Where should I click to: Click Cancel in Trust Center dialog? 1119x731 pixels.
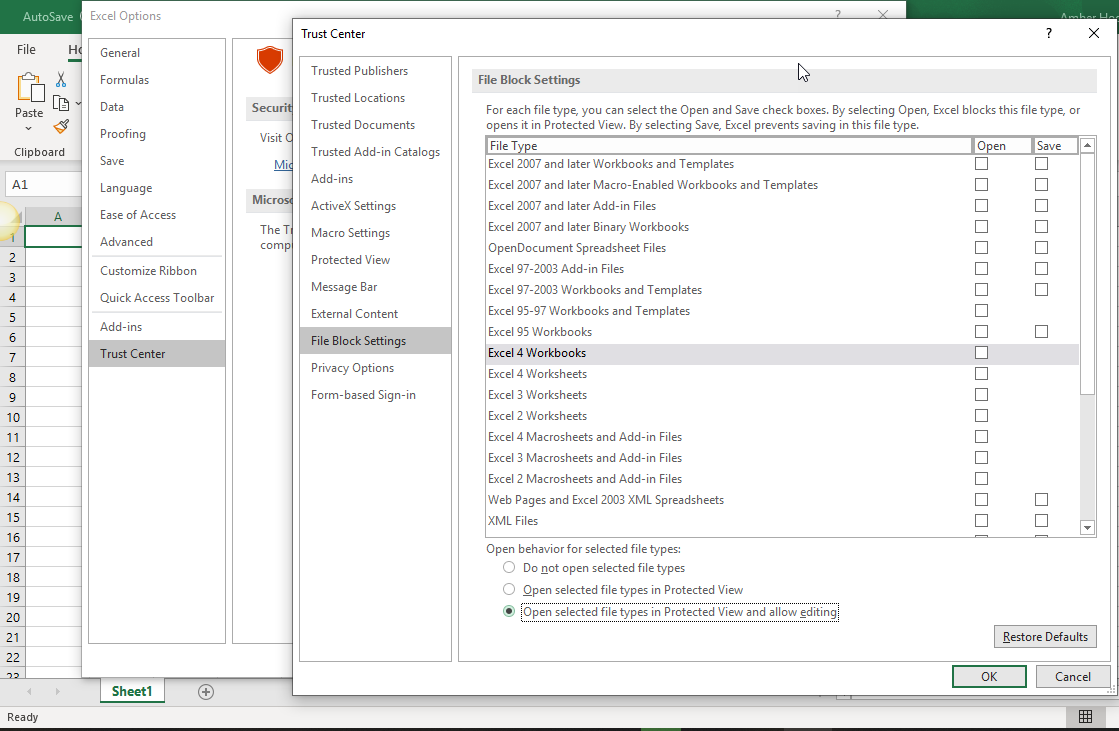point(1073,677)
